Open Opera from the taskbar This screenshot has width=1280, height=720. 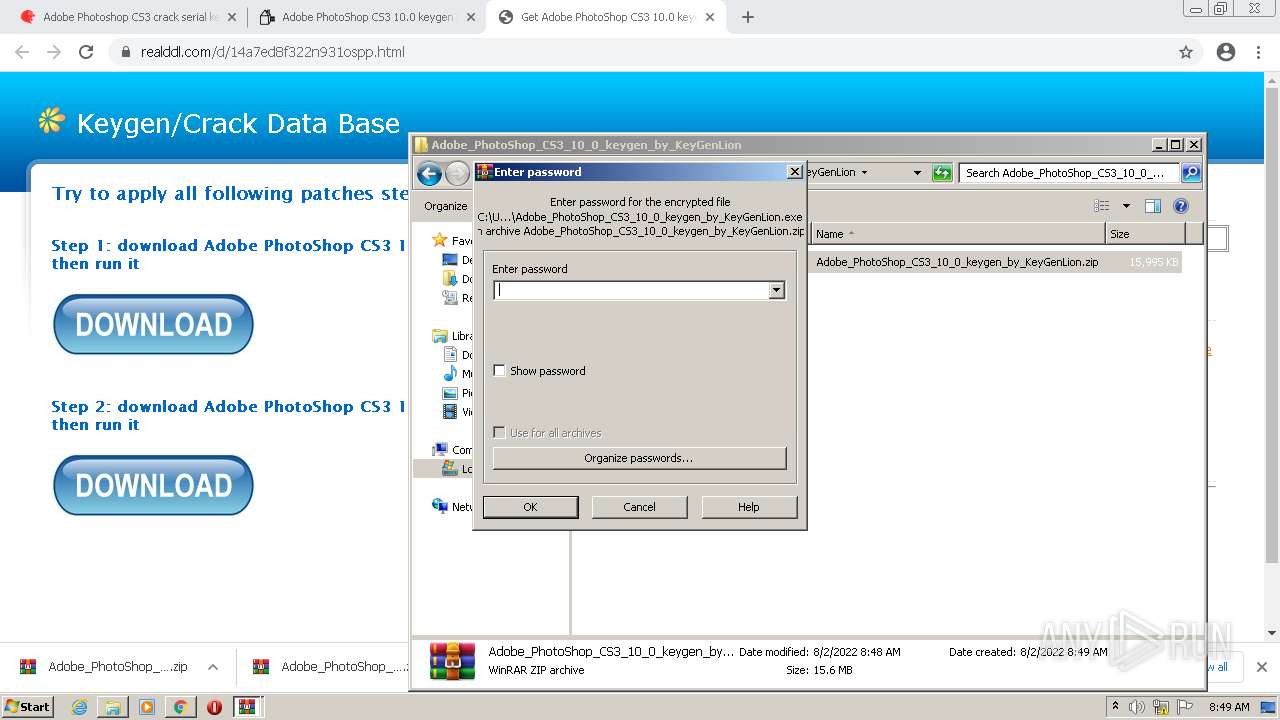click(x=214, y=707)
